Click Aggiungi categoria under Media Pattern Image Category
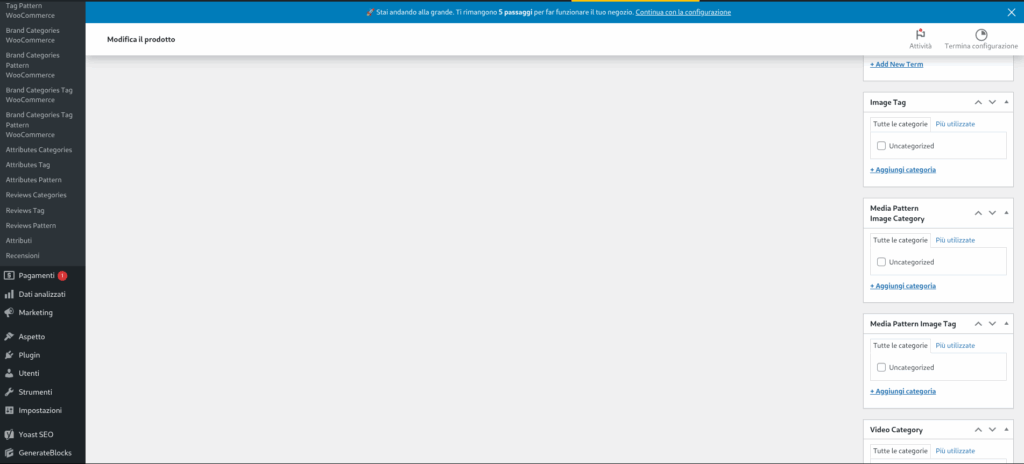This screenshot has height=464, width=1024. point(903,286)
